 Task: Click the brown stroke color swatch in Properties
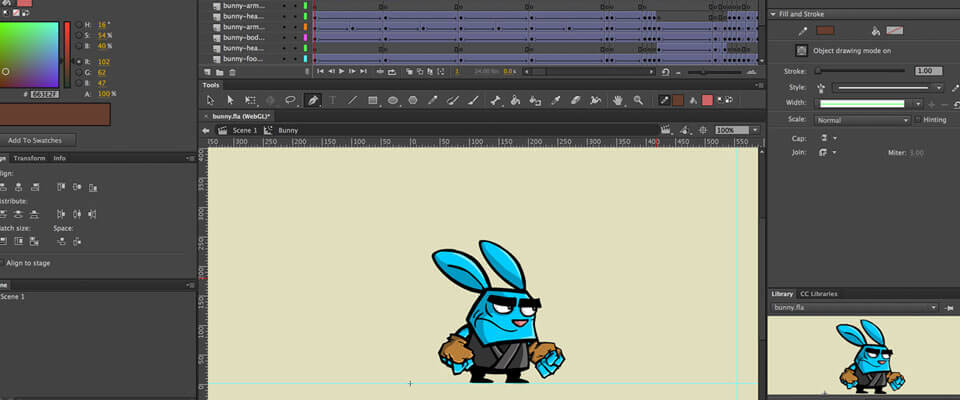tap(824, 31)
